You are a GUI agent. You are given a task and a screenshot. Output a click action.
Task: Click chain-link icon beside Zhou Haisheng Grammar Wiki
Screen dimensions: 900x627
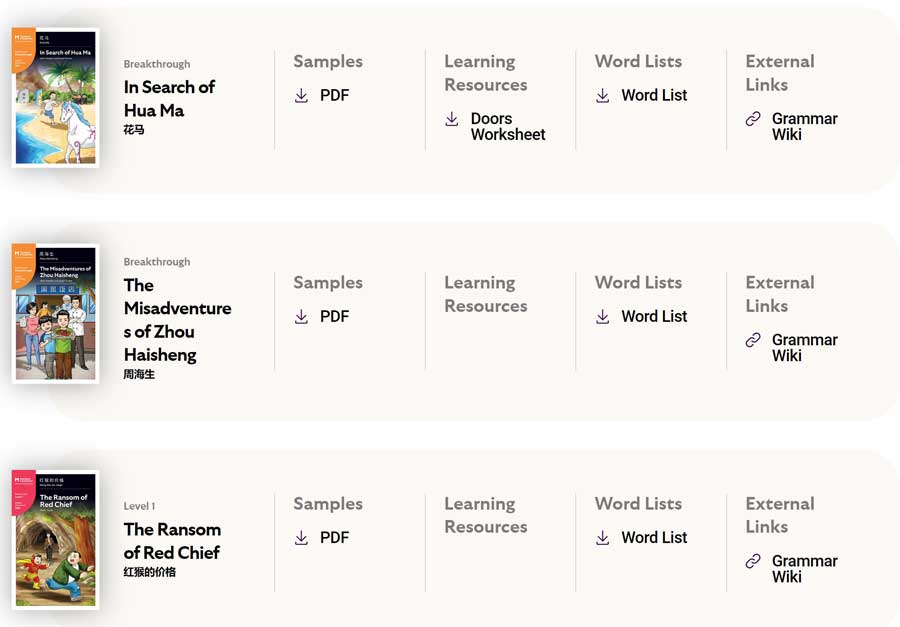click(753, 340)
